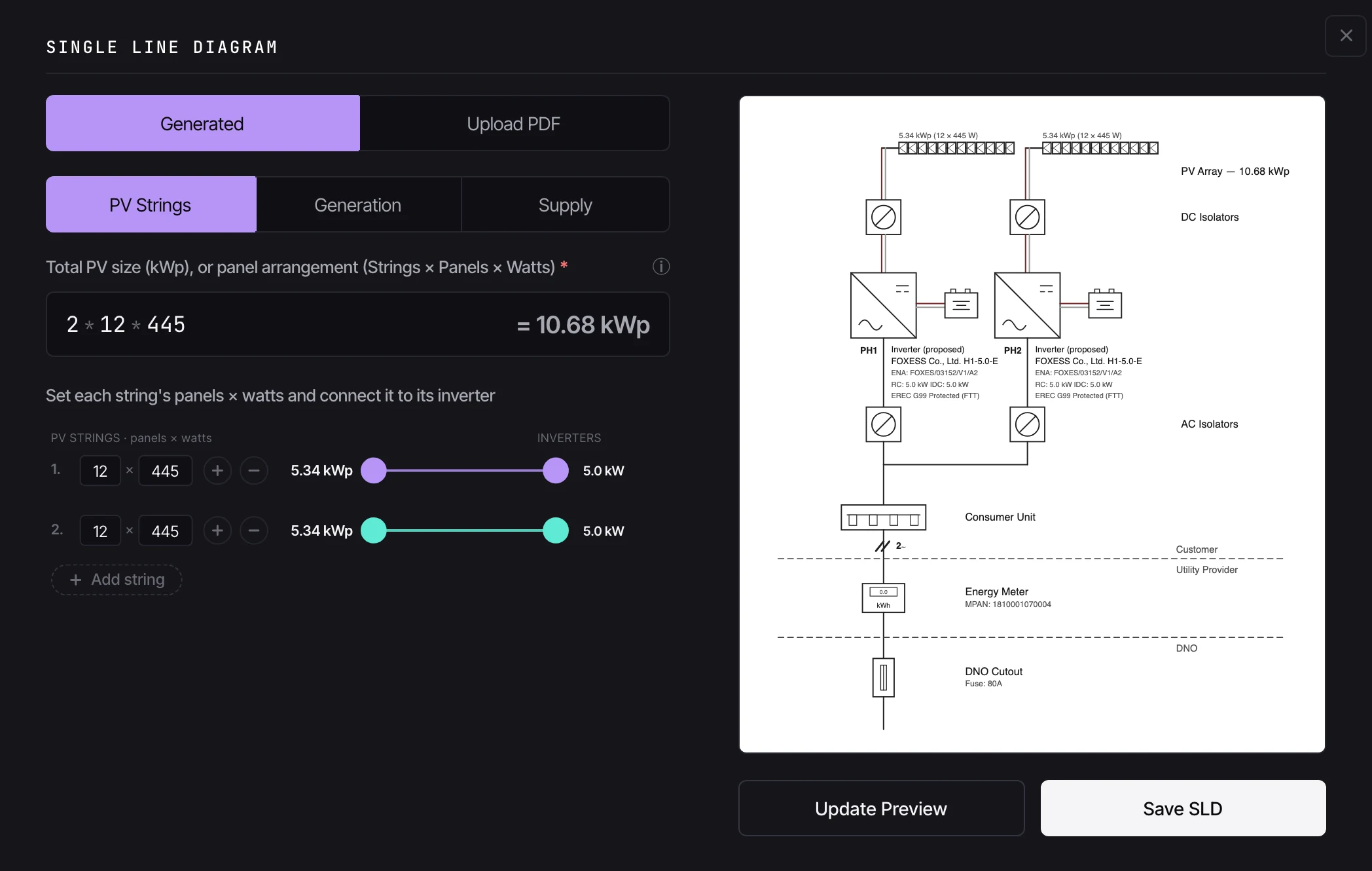Click the PH1 DC isolator symbol
The height and width of the screenshot is (871, 1372).
[883, 217]
